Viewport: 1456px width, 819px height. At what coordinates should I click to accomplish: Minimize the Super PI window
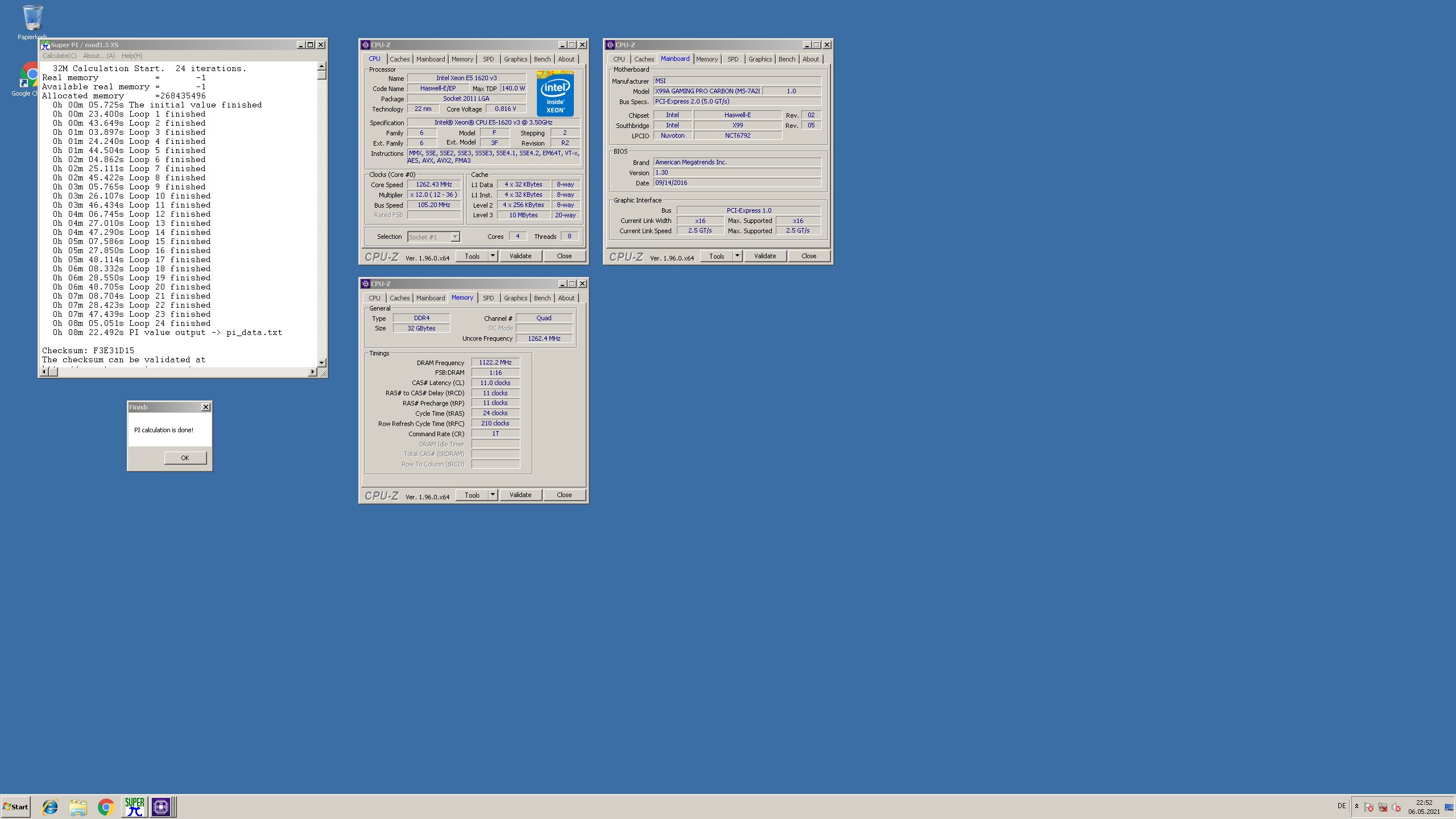(x=301, y=45)
